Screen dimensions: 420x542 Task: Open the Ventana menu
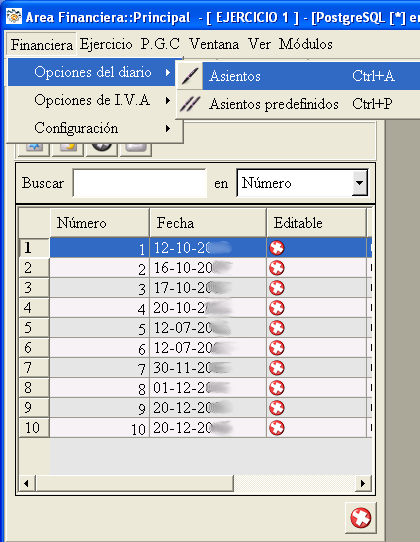(x=214, y=44)
